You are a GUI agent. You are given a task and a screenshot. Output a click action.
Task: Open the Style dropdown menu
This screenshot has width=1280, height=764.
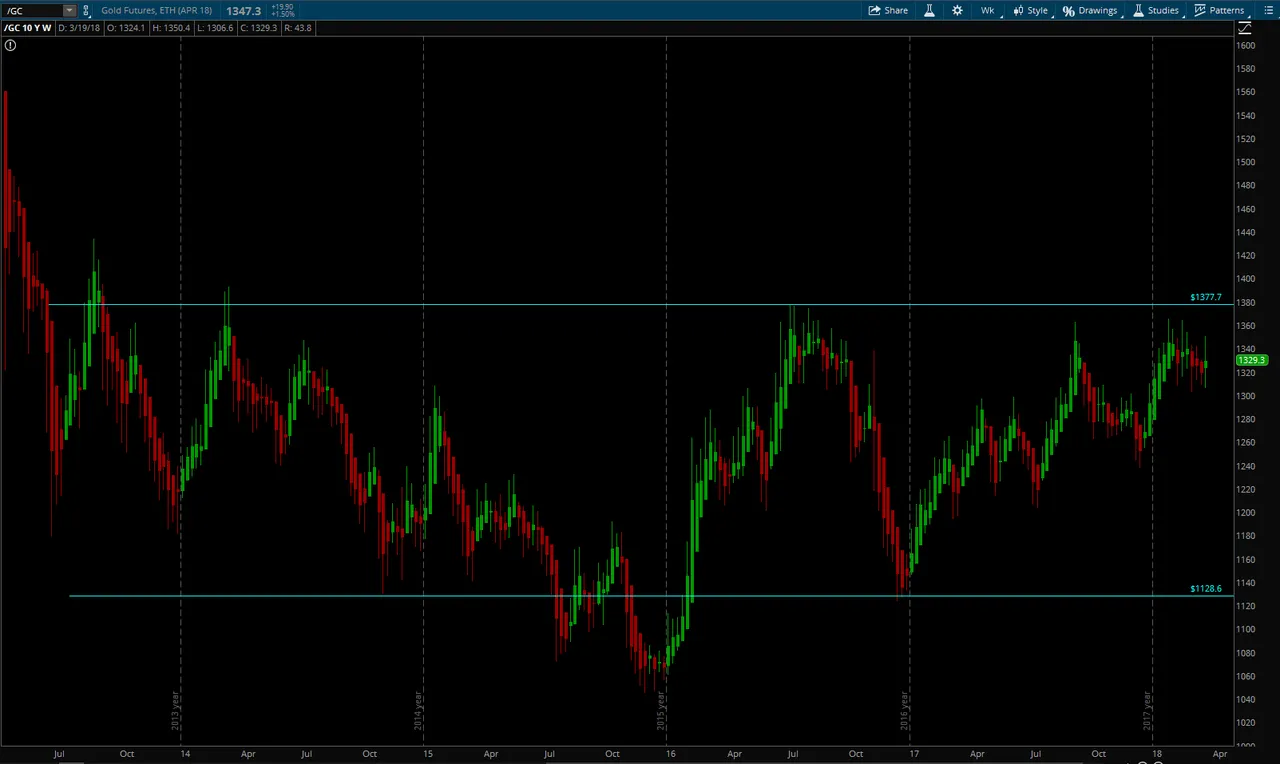1031,10
